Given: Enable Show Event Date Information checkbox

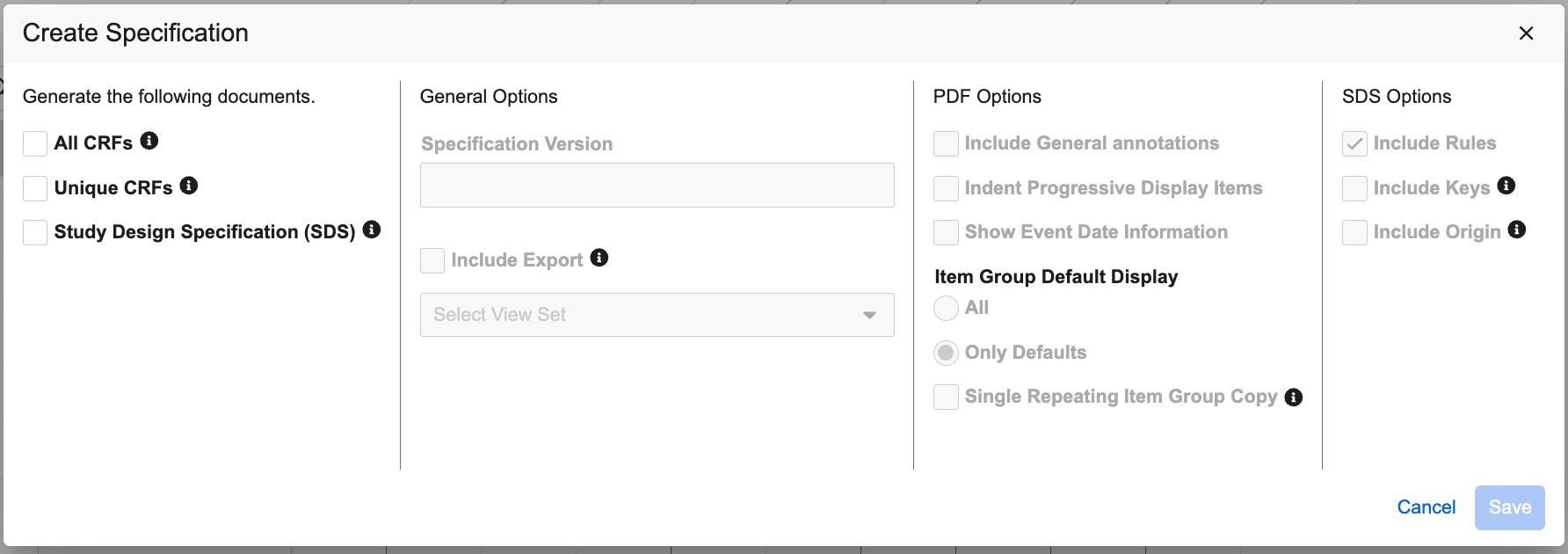Looking at the screenshot, I should [x=946, y=232].
